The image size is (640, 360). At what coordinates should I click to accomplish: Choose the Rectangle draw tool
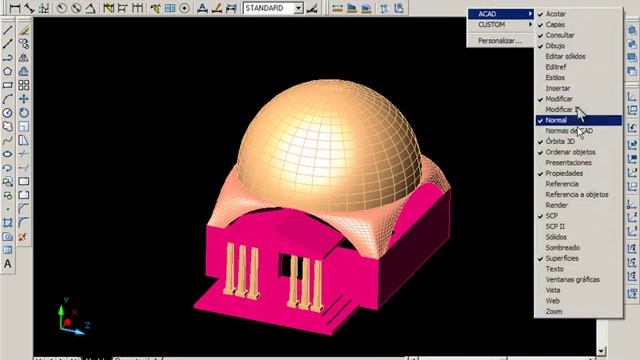pos(7,85)
